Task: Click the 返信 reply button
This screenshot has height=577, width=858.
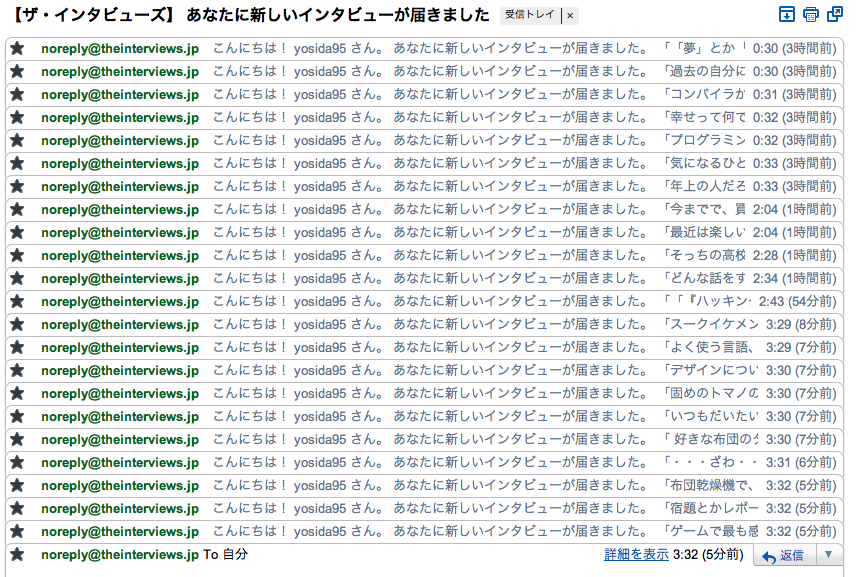Action: click(784, 555)
